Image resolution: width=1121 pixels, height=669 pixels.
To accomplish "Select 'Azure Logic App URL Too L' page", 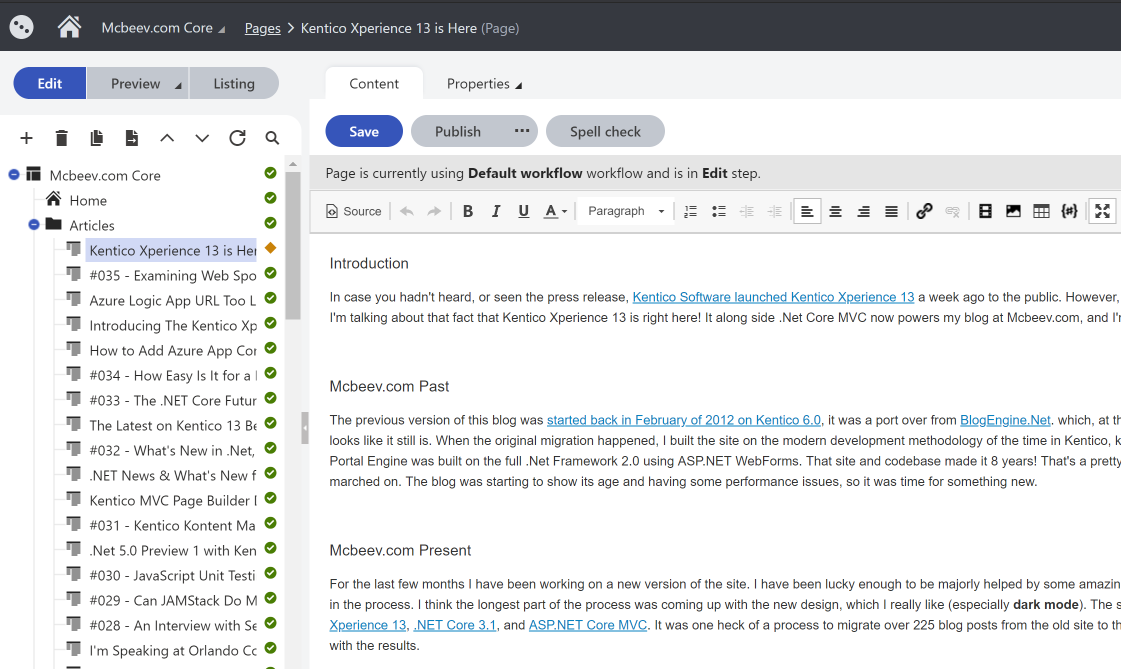I will (172, 301).
